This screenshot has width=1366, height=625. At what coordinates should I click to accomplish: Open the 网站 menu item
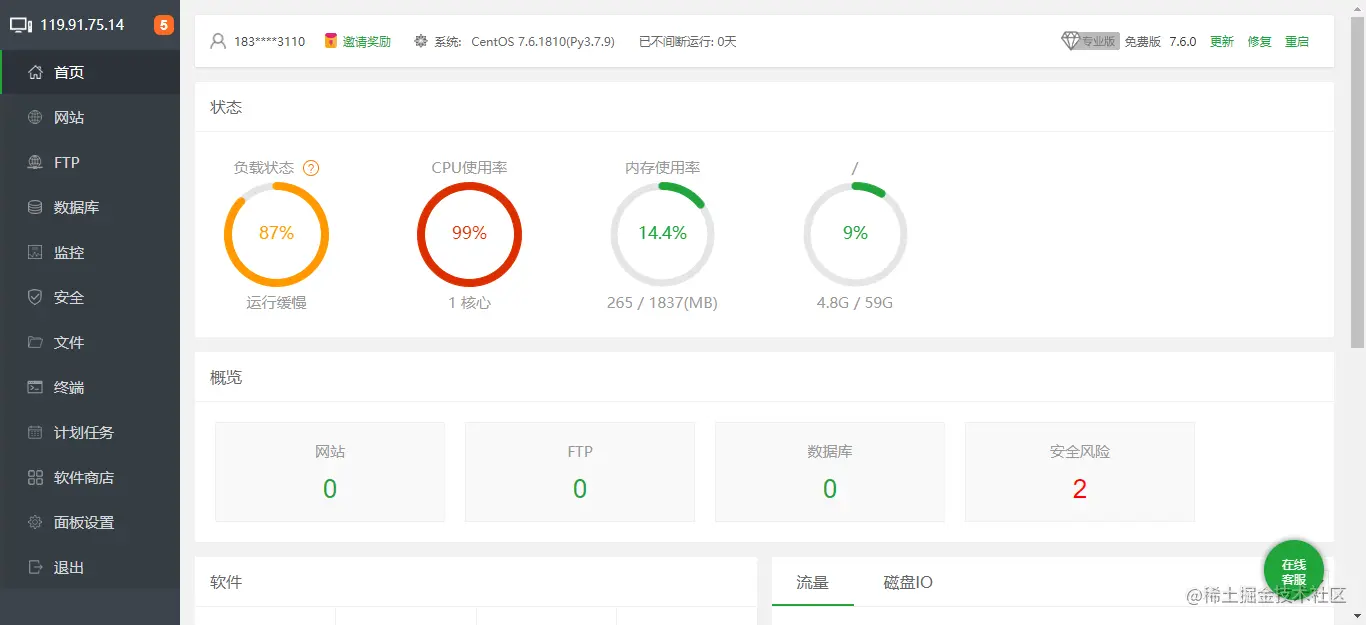90,117
